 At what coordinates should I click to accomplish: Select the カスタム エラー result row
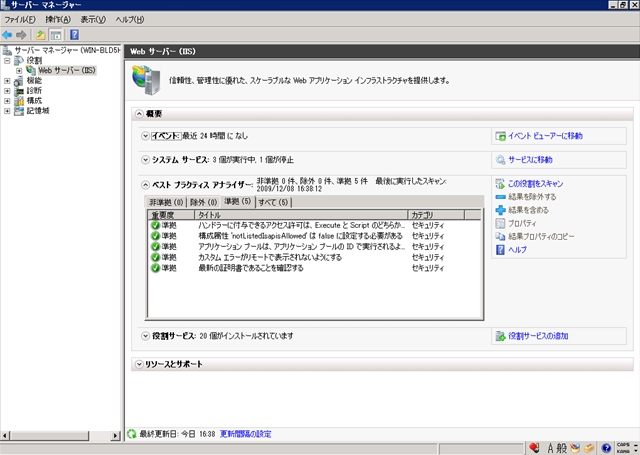pyautogui.click(x=315, y=257)
